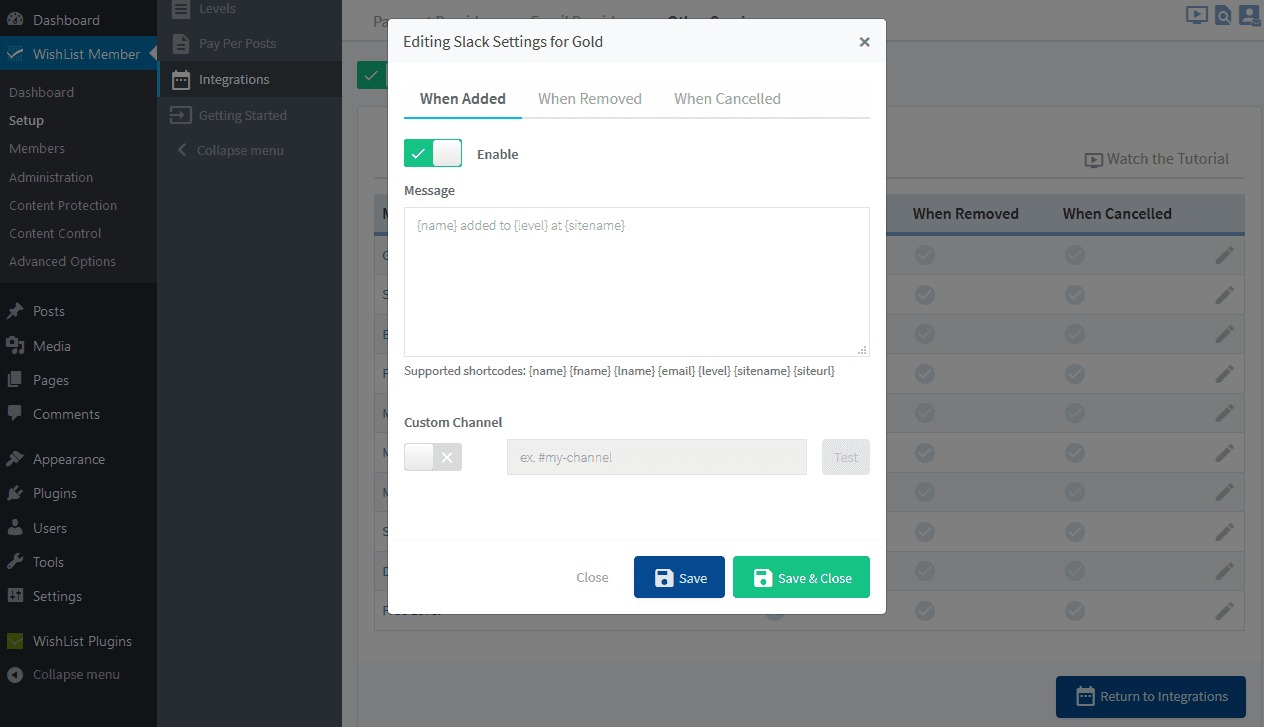Collapse the WordPress admin menu
Image resolution: width=1264 pixels, height=727 pixels.
(x=66, y=674)
